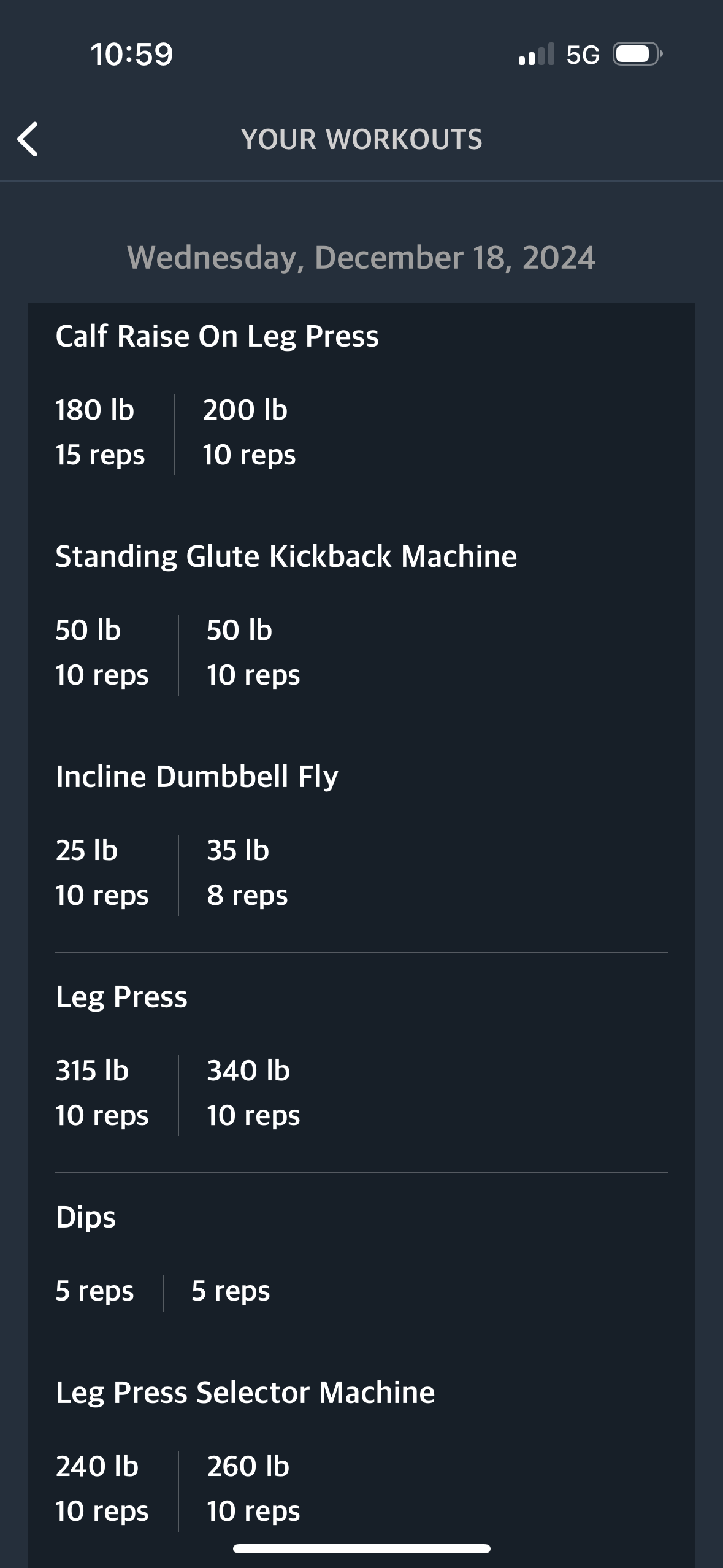Tap the cellular signal strength icon
This screenshot has width=723, height=1568.
(536, 54)
